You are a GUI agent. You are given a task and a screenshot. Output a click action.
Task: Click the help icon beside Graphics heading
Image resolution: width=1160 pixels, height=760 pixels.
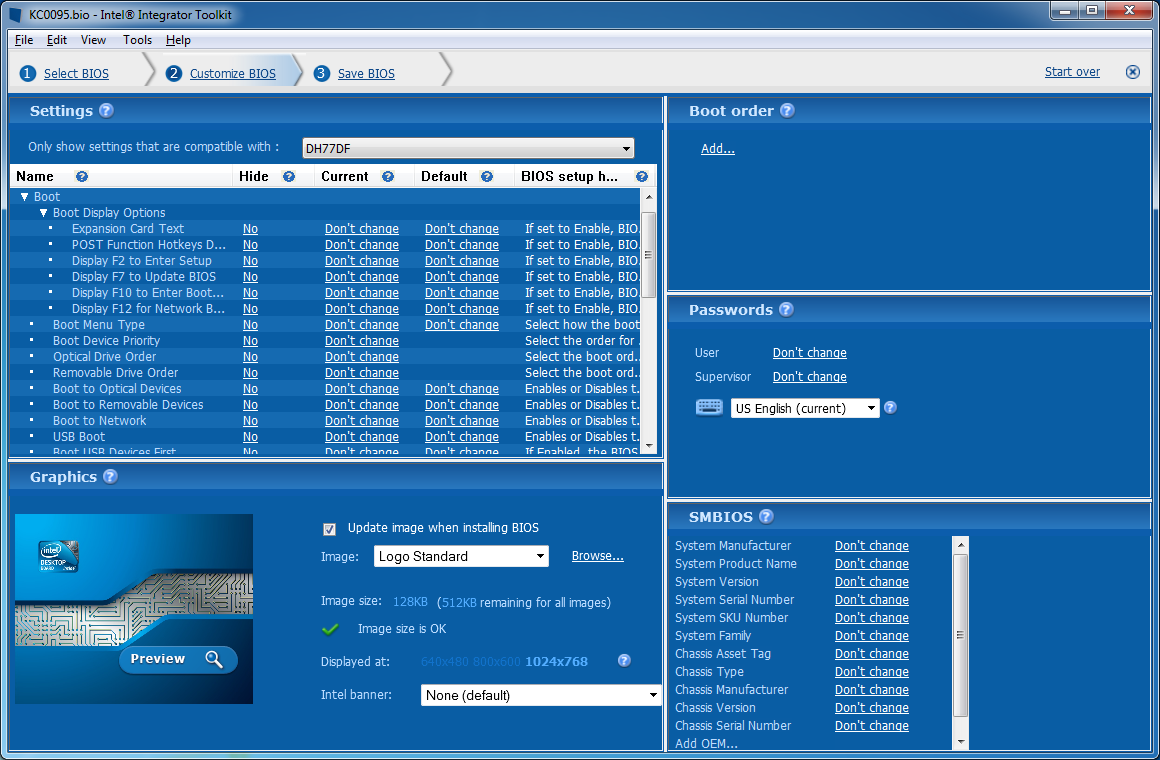click(x=110, y=477)
